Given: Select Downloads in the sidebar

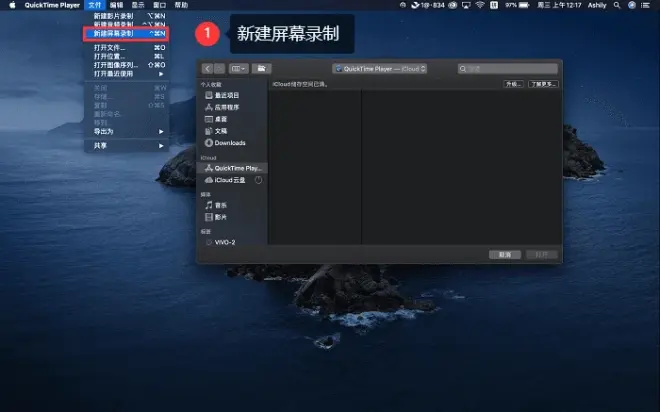Looking at the screenshot, I should (232, 143).
